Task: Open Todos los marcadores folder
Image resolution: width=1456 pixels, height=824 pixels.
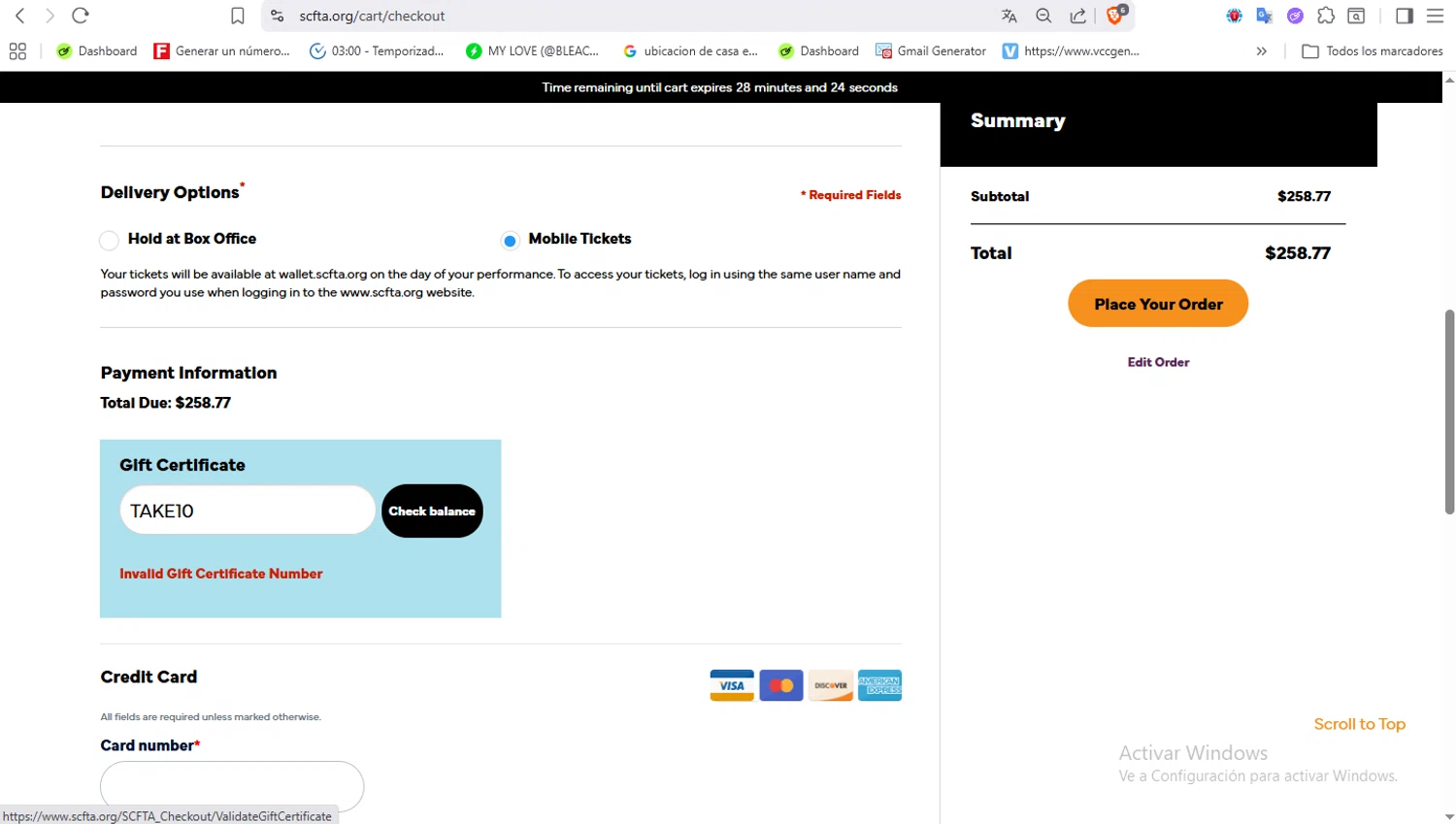Action: click(1373, 51)
